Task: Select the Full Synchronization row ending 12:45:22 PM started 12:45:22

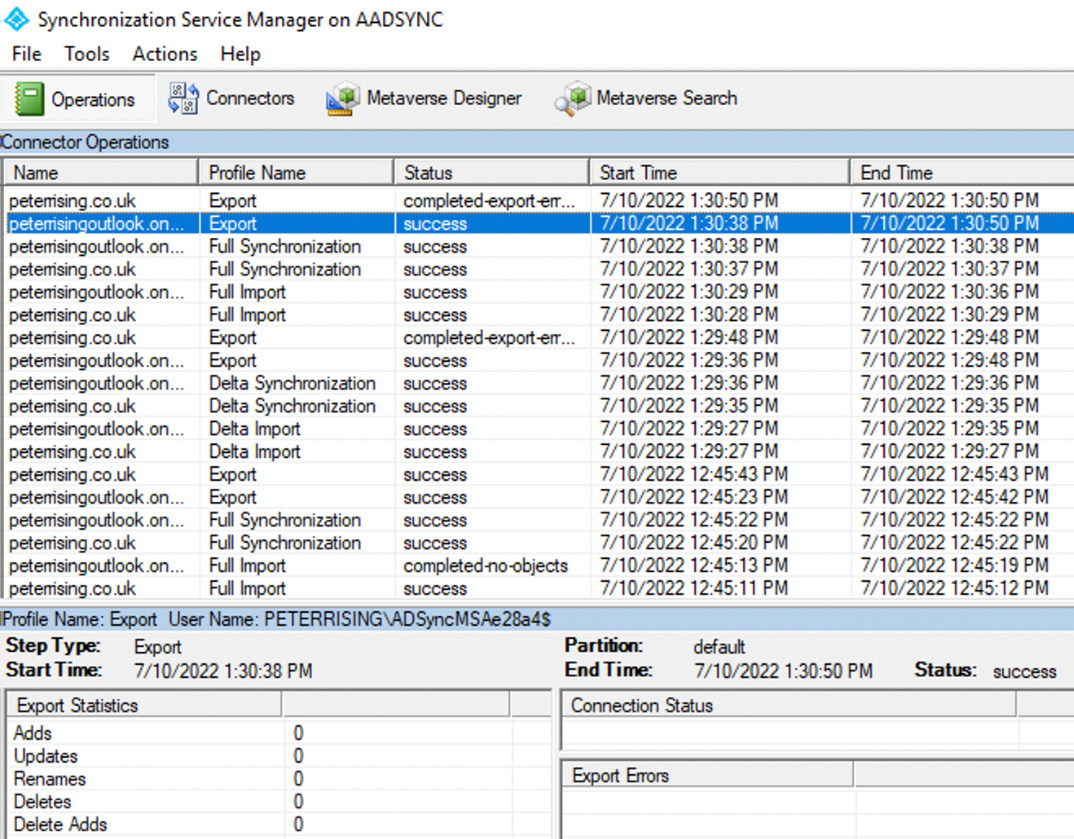Action: coord(539,520)
